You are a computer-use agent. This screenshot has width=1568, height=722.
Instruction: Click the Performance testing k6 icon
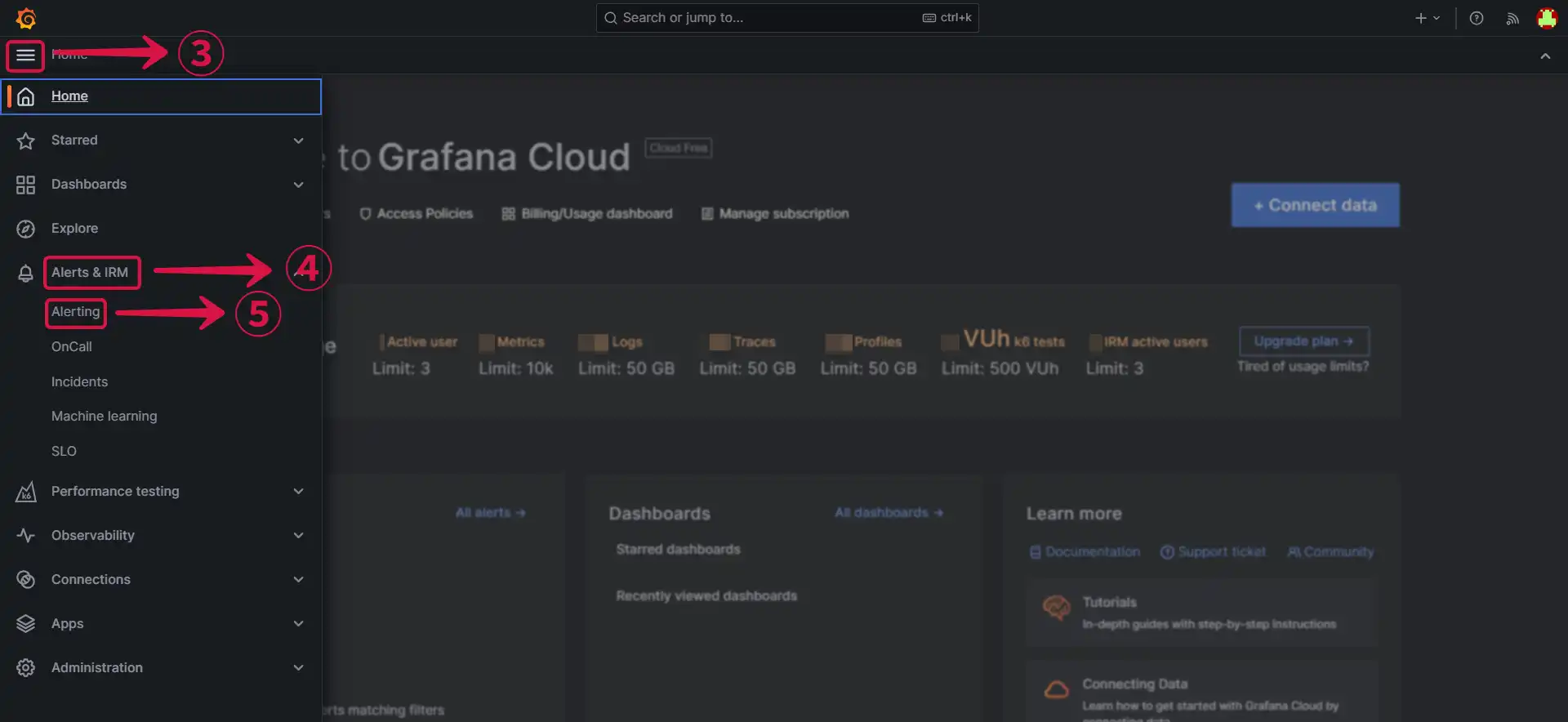[26, 492]
